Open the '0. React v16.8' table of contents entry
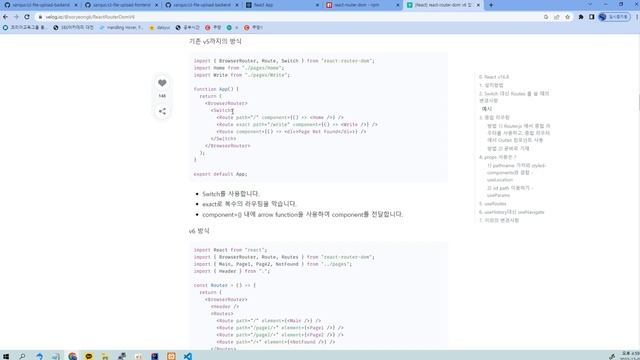640x360 pixels. (494, 77)
